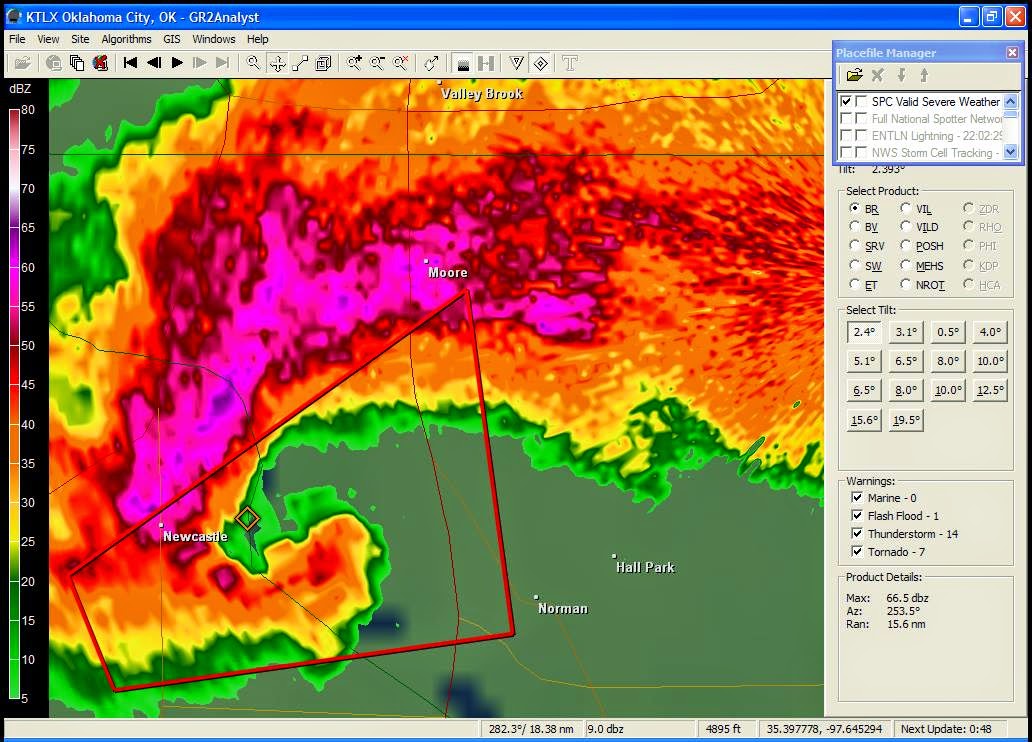Screen dimensions: 1032x742
Task: Click the zoom in (plus) magnifier icon
Action: tap(355, 63)
